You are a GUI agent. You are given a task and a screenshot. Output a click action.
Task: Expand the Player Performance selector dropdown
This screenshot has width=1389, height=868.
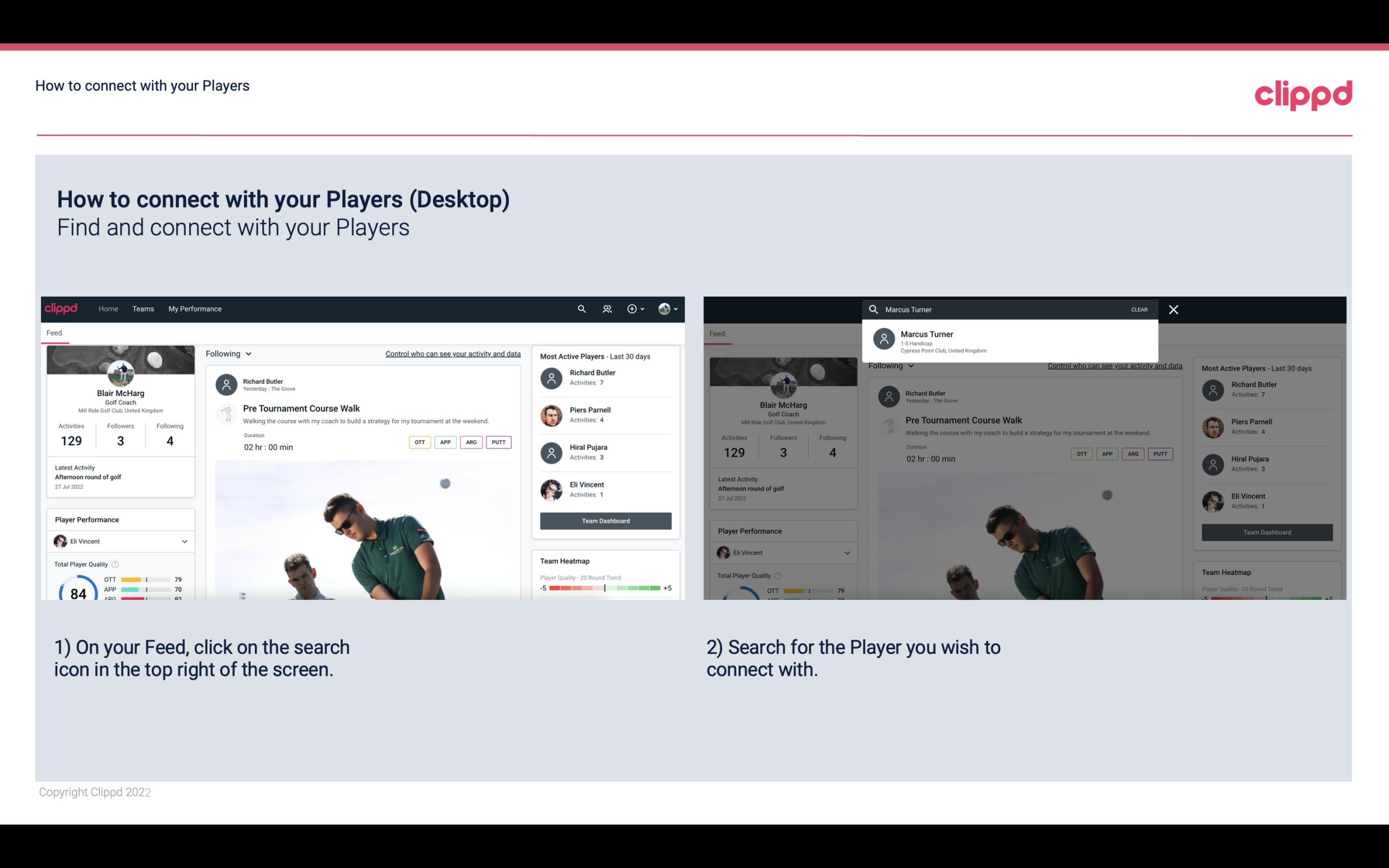[x=184, y=541]
